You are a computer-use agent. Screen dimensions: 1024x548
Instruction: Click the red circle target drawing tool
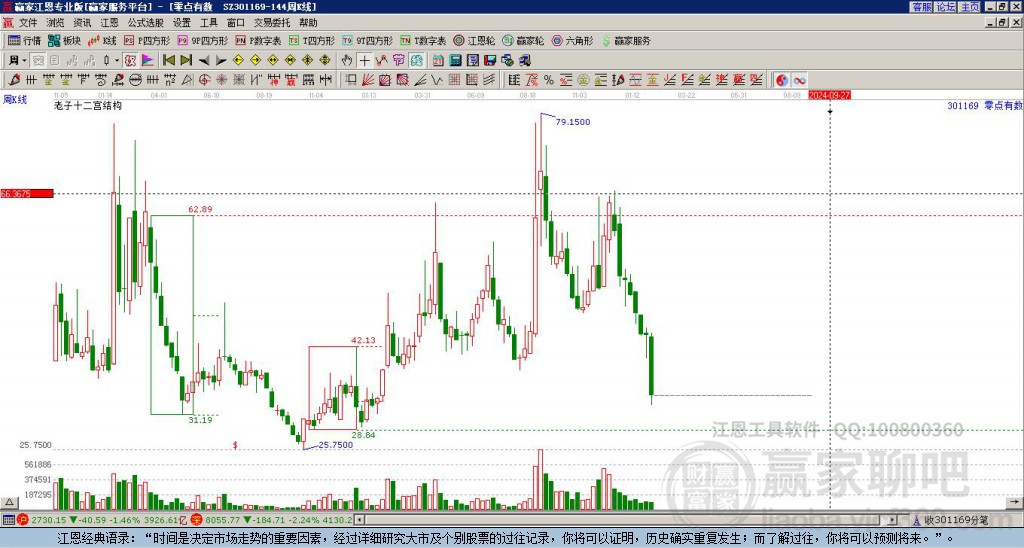click(x=204, y=80)
